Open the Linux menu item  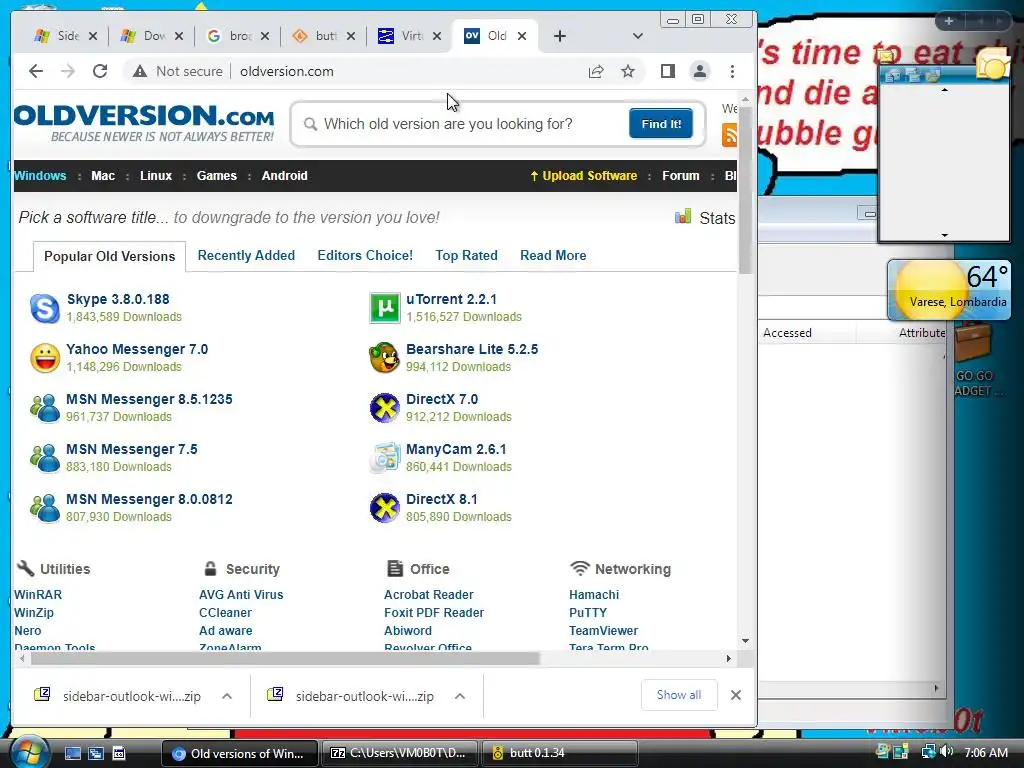tap(156, 176)
